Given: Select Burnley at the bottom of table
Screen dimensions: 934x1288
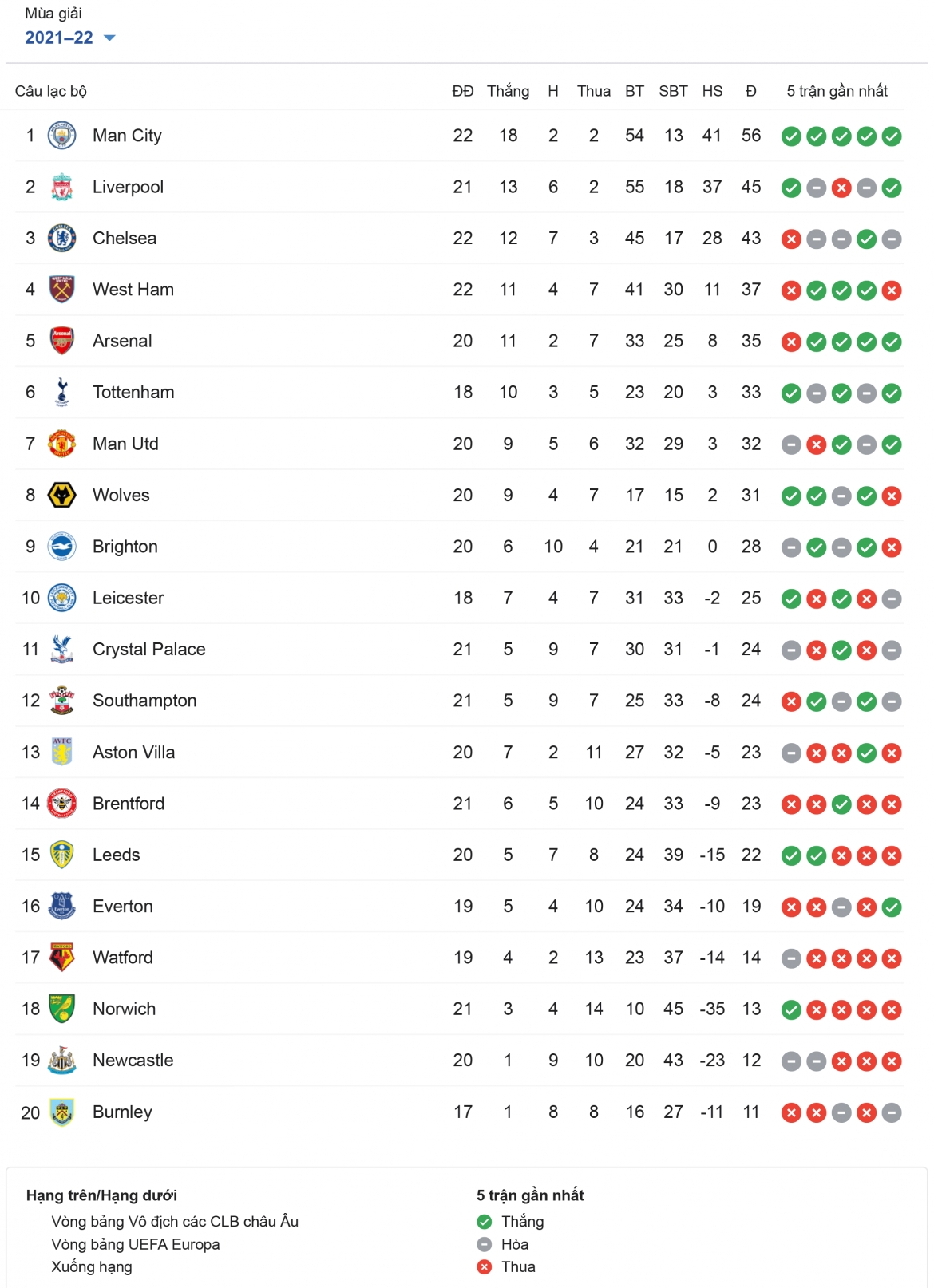Looking at the screenshot, I should click(460, 1112).
